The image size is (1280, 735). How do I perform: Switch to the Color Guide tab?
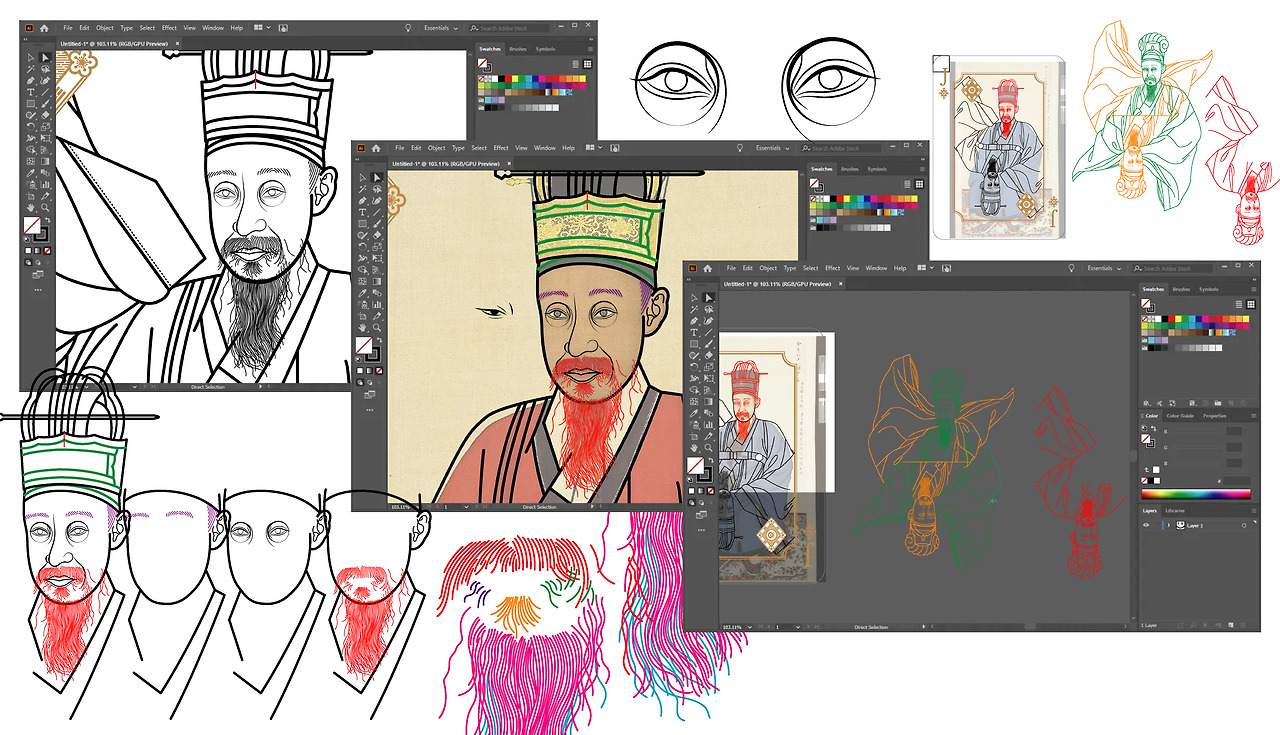(x=1180, y=415)
